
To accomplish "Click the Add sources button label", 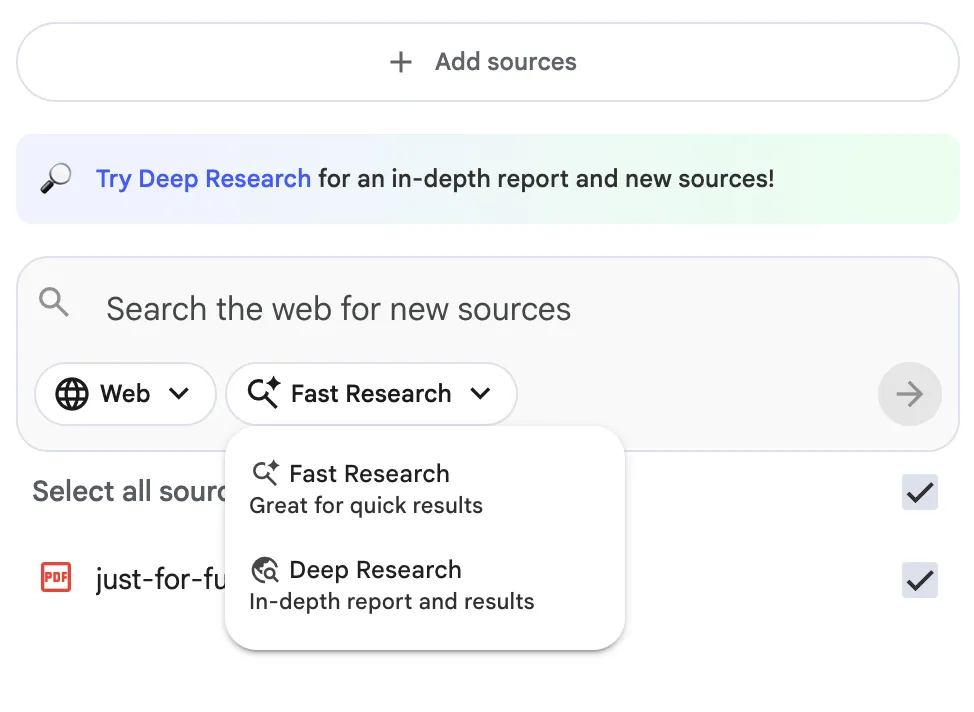I will pyautogui.click(x=505, y=62).
